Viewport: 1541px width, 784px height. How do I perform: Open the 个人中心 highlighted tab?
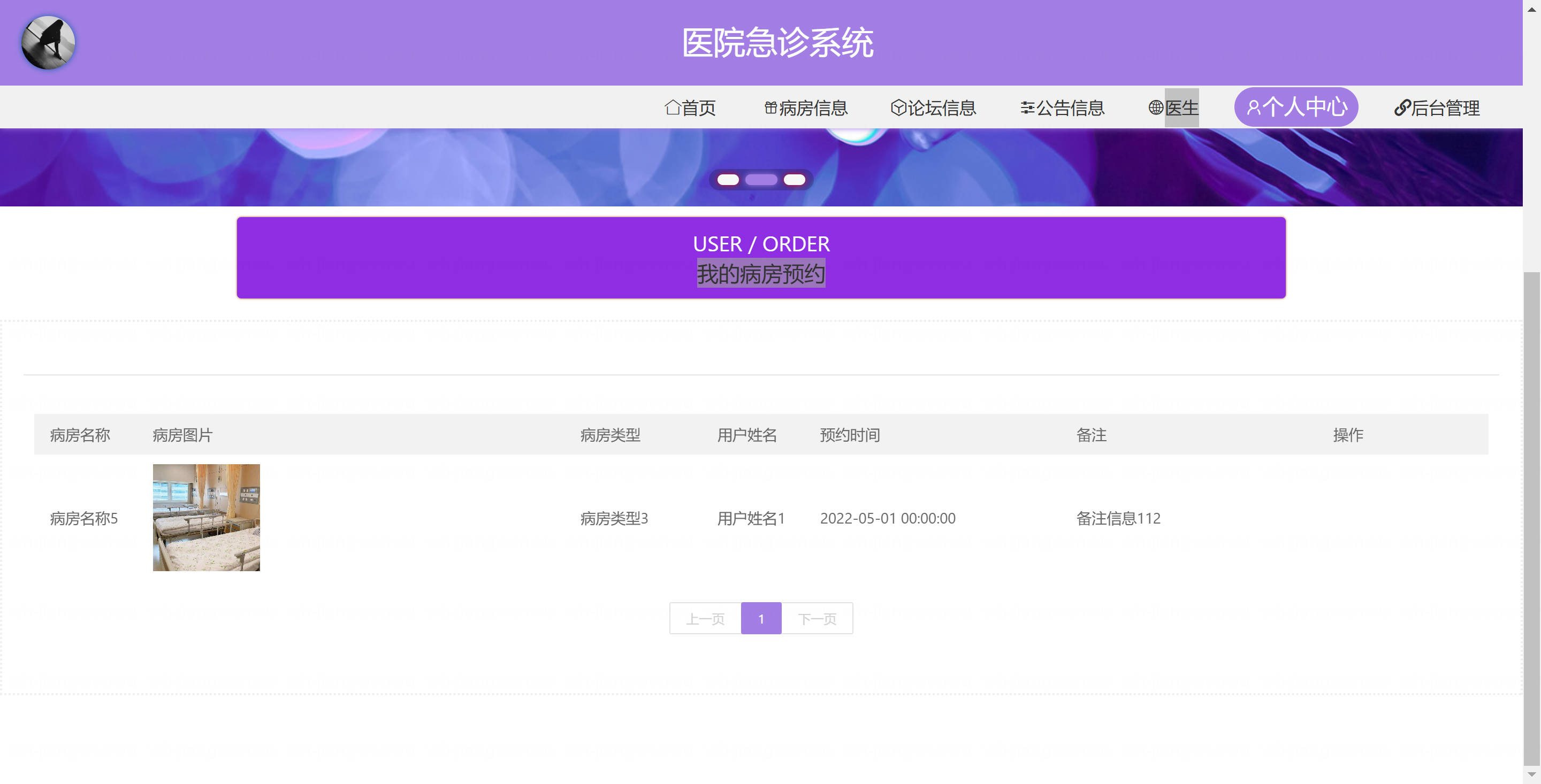pos(1296,107)
